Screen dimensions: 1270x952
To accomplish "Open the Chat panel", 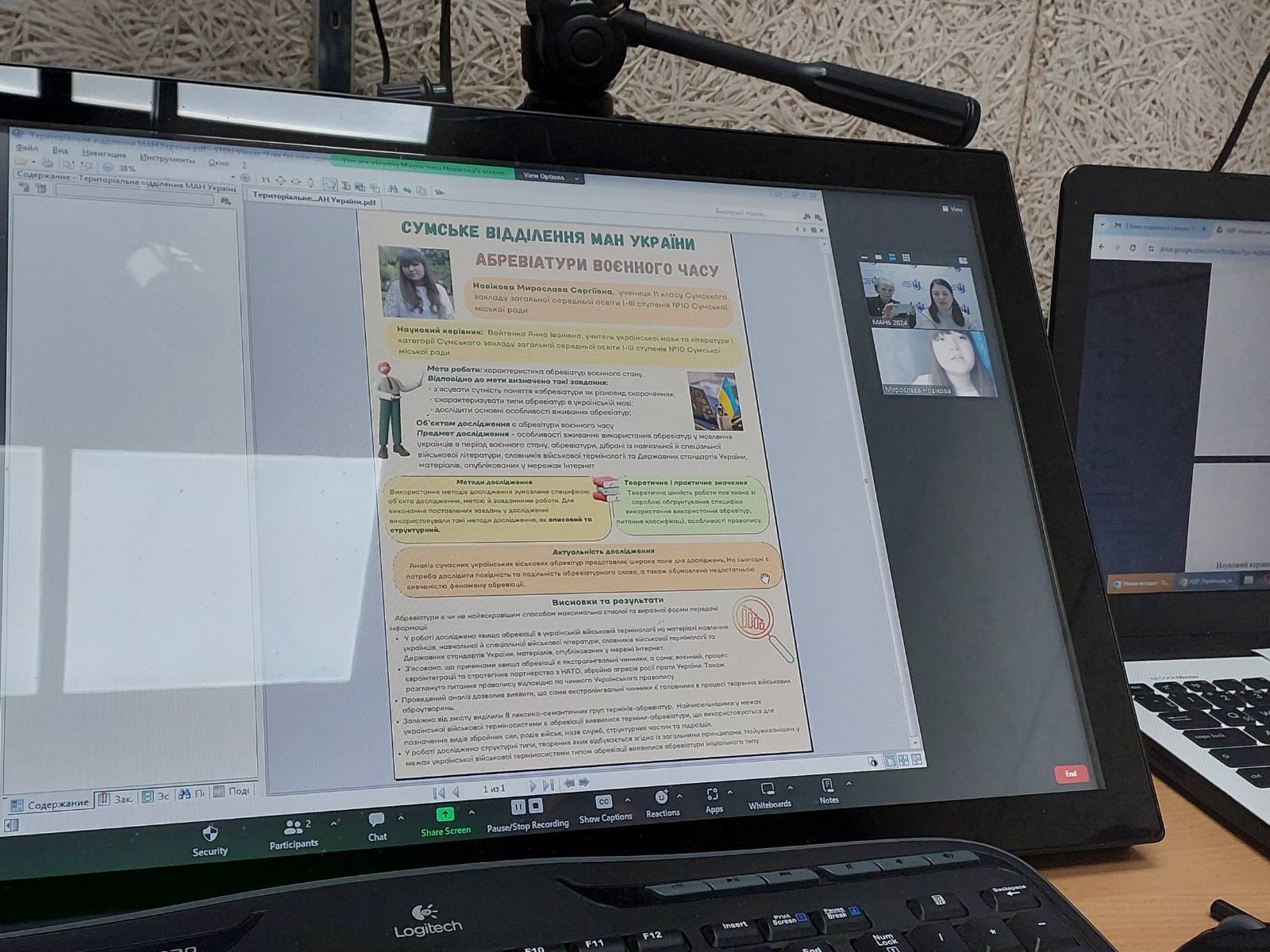I will [377, 824].
